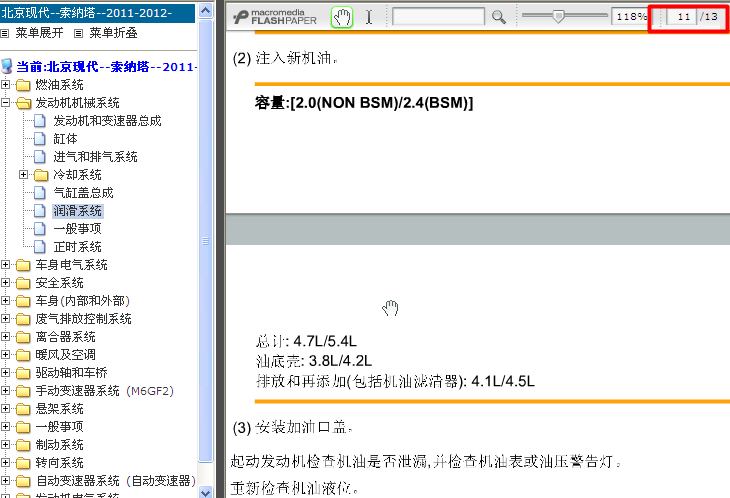Image resolution: width=730 pixels, height=498 pixels.
Task: Expand the 离合器系统 folder
Action: tap(6, 336)
